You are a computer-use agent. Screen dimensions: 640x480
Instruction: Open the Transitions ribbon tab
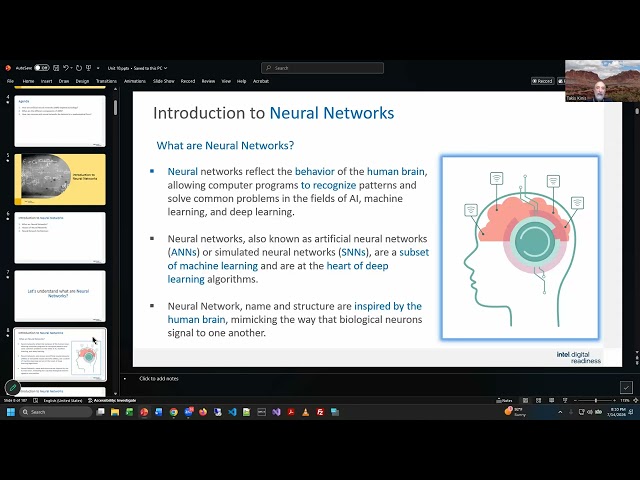[x=106, y=81]
